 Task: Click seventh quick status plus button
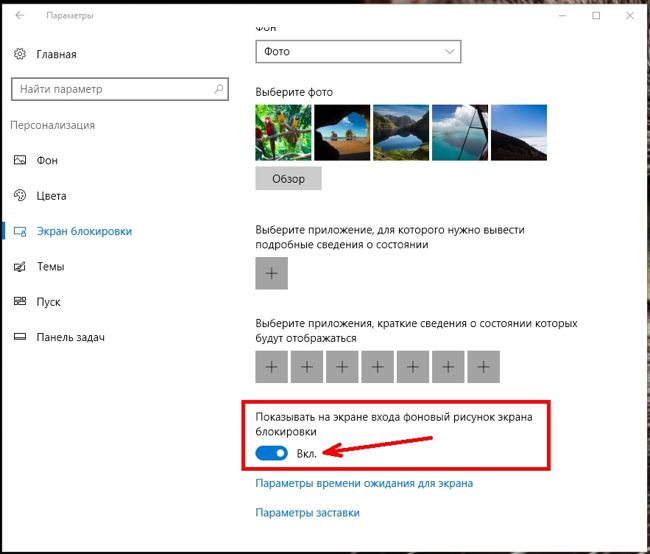point(483,367)
